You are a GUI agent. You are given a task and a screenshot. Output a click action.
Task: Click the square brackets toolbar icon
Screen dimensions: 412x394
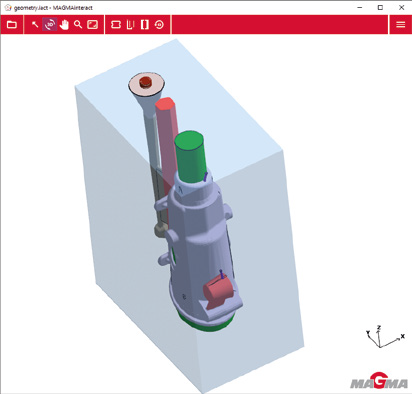coord(145,25)
